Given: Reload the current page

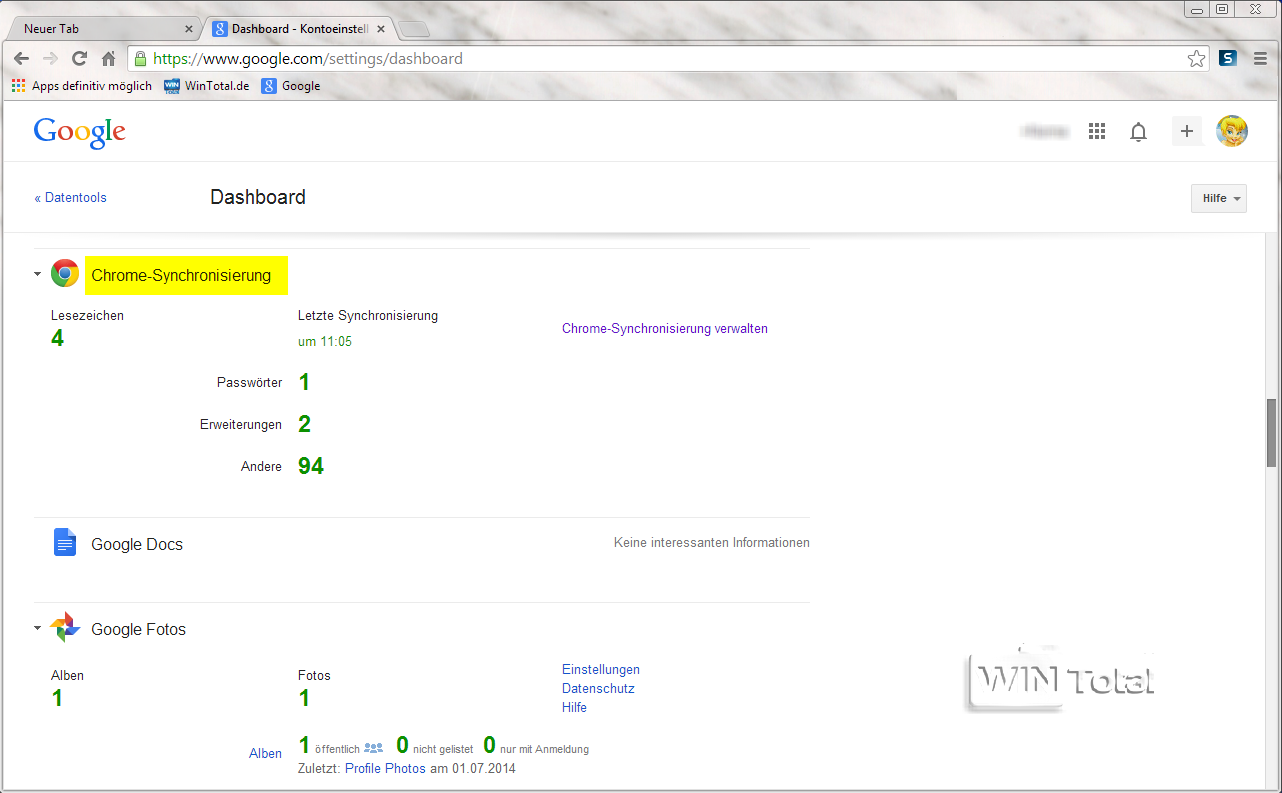Looking at the screenshot, I should coord(79,59).
